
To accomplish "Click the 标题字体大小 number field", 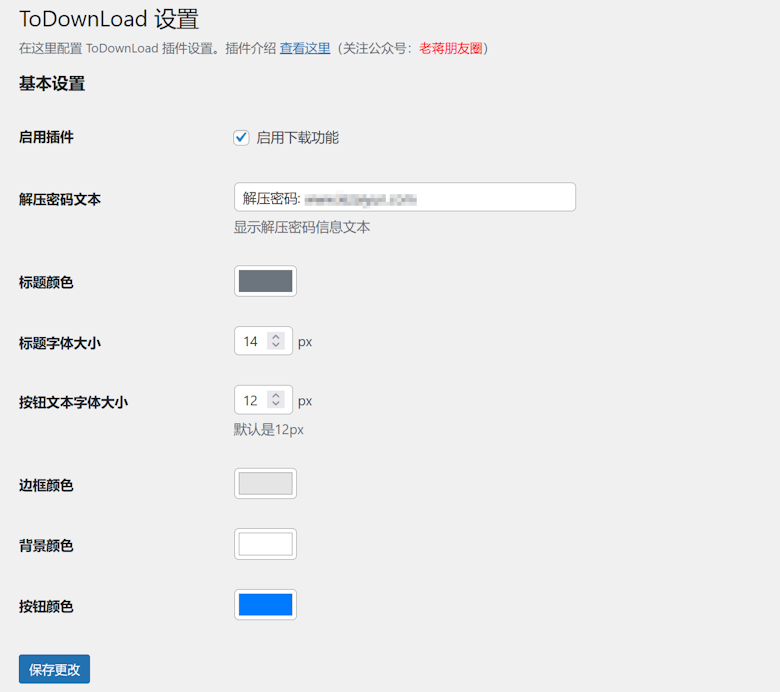I will [x=263, y=341].
